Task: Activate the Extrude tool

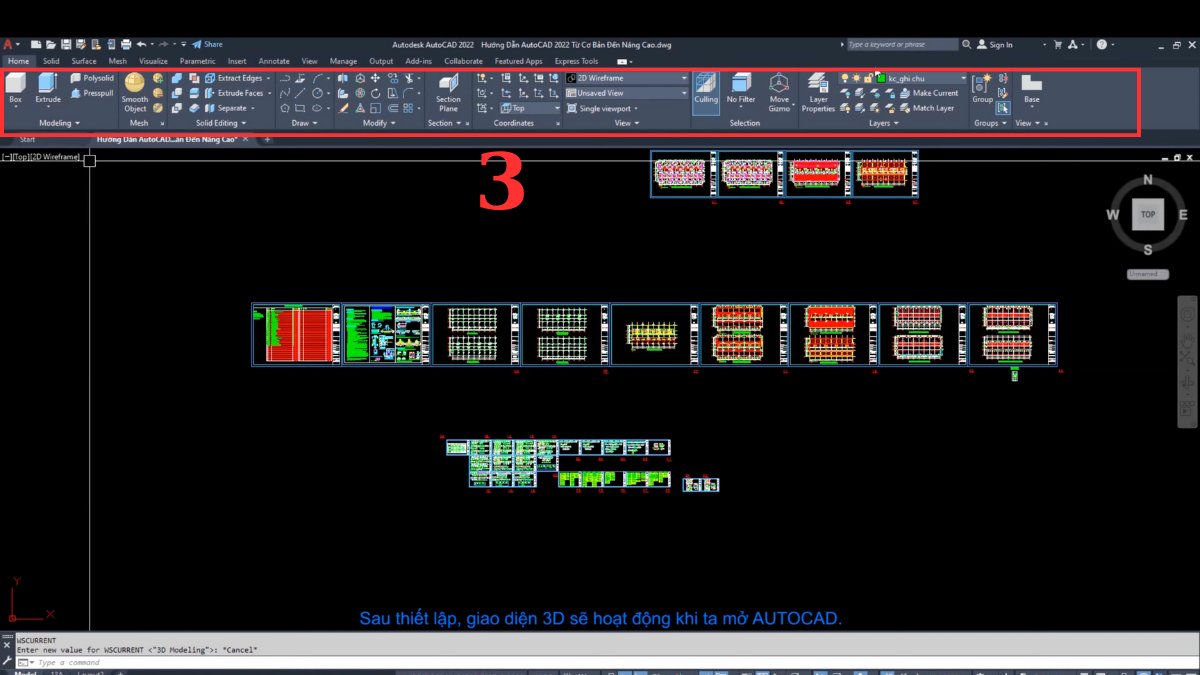Action: click(46, 90)
